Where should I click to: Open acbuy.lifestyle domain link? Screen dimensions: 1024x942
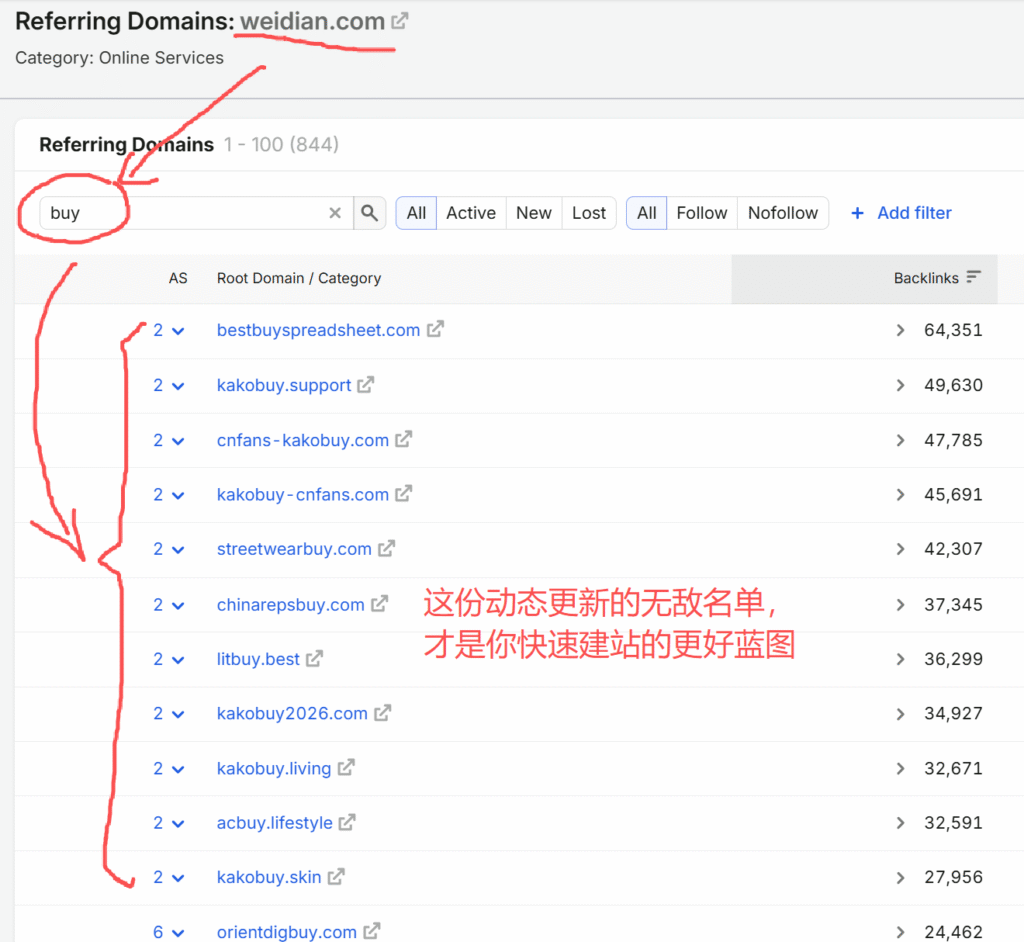[x=274, y=822]
